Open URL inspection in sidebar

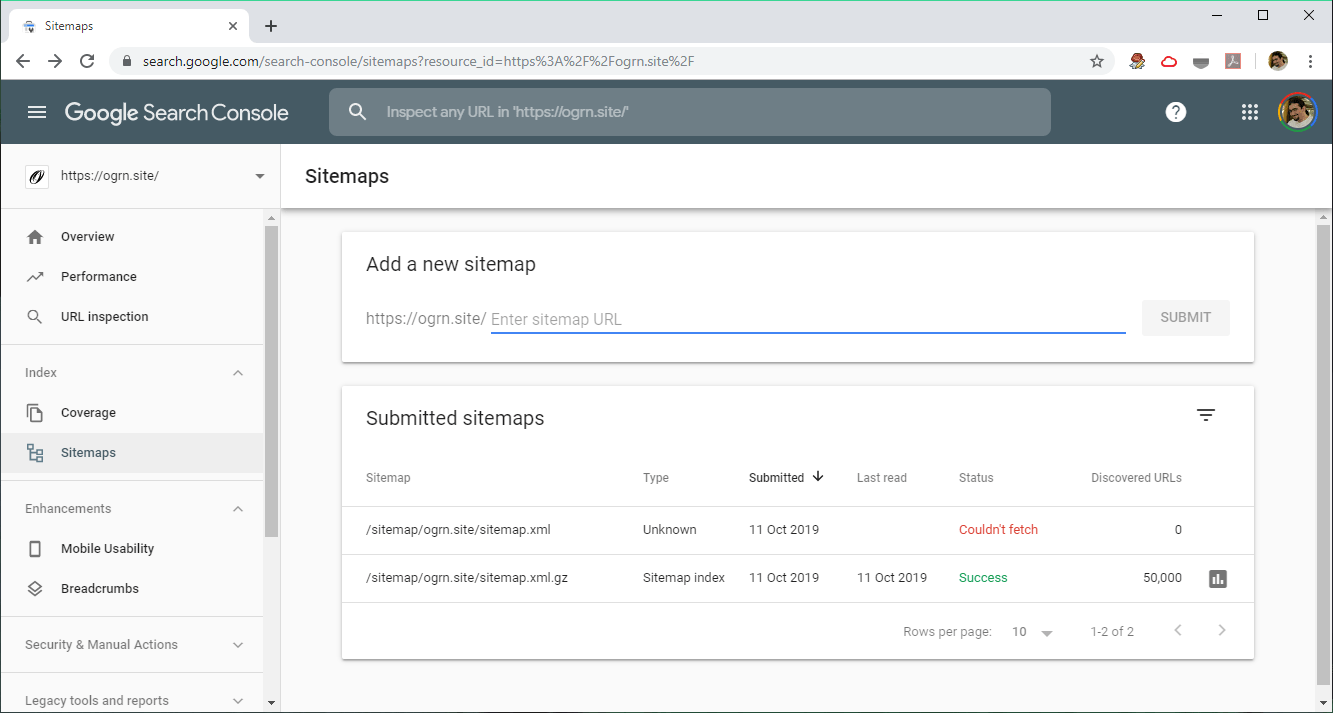132,317
